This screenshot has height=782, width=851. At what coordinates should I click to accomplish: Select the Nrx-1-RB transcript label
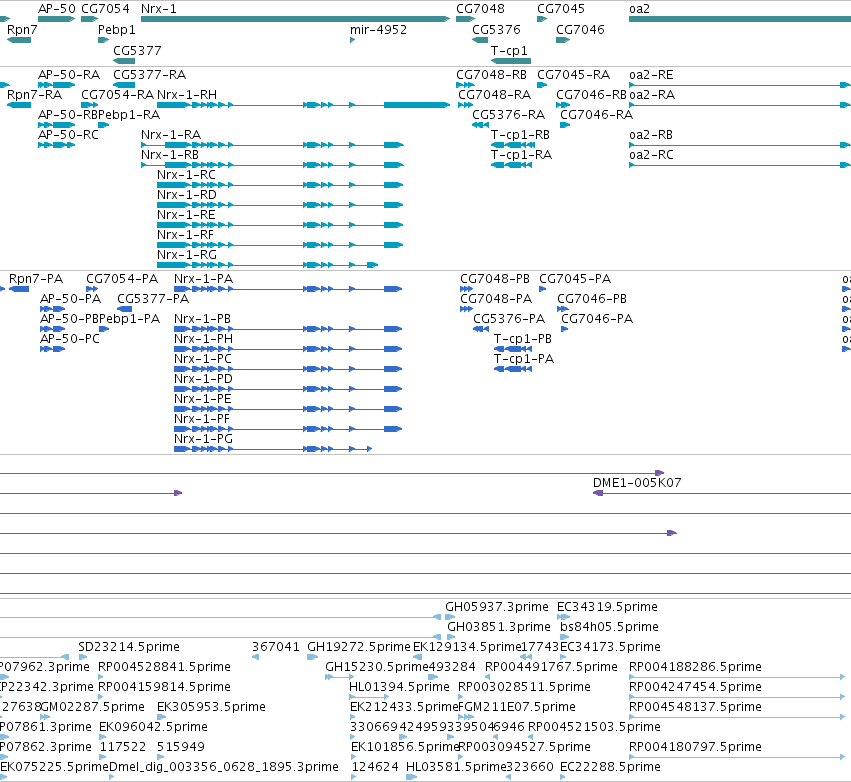[x=170, y=155]
